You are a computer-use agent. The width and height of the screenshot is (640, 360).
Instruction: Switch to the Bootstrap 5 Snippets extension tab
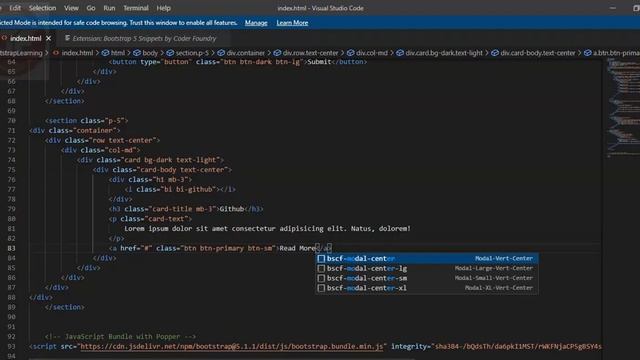144,38
